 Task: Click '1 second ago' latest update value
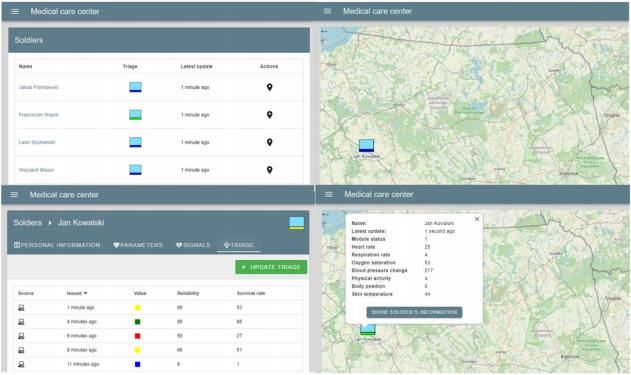coord(440,231)
